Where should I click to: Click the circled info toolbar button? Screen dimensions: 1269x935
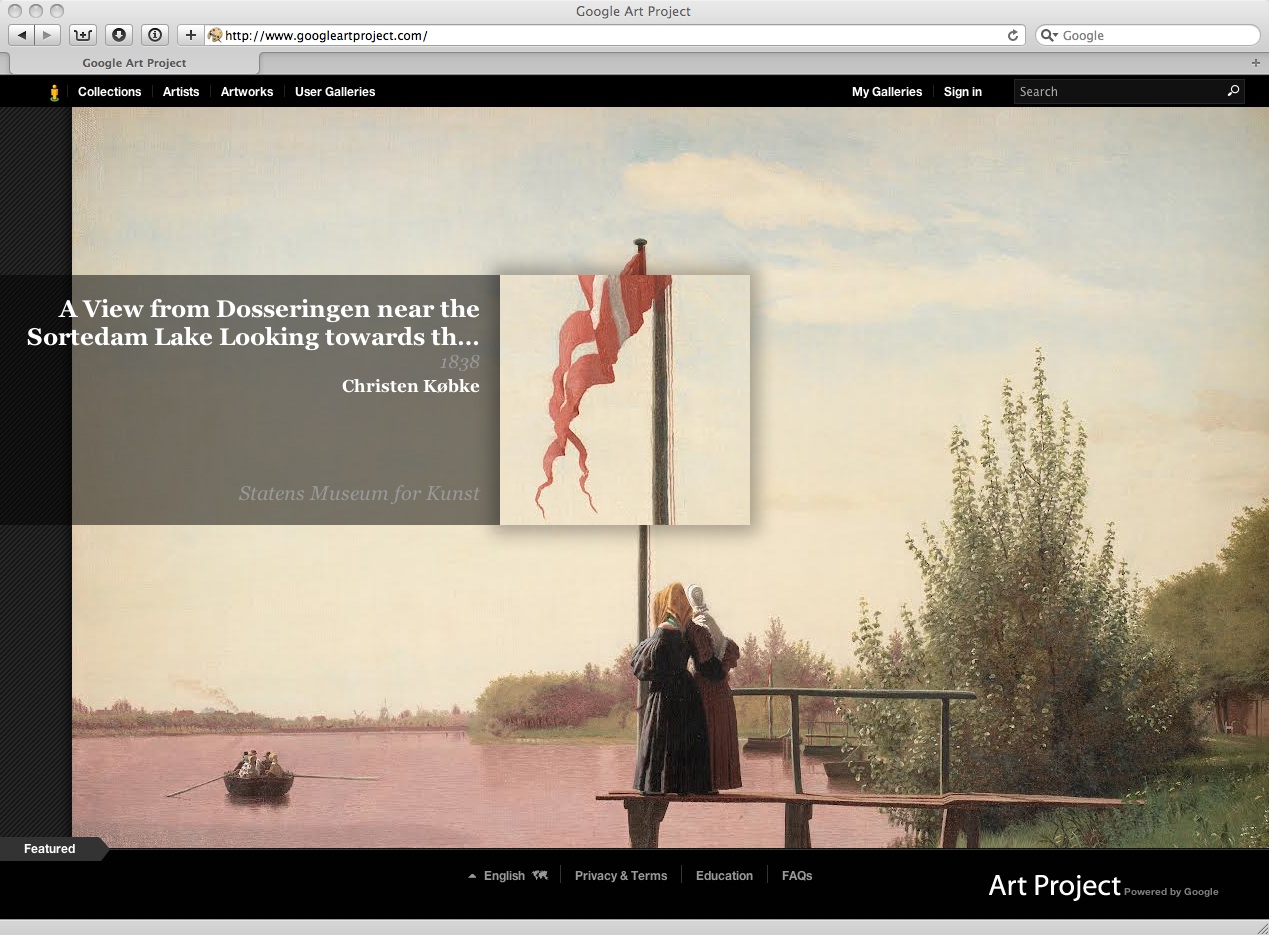[155, 35]
